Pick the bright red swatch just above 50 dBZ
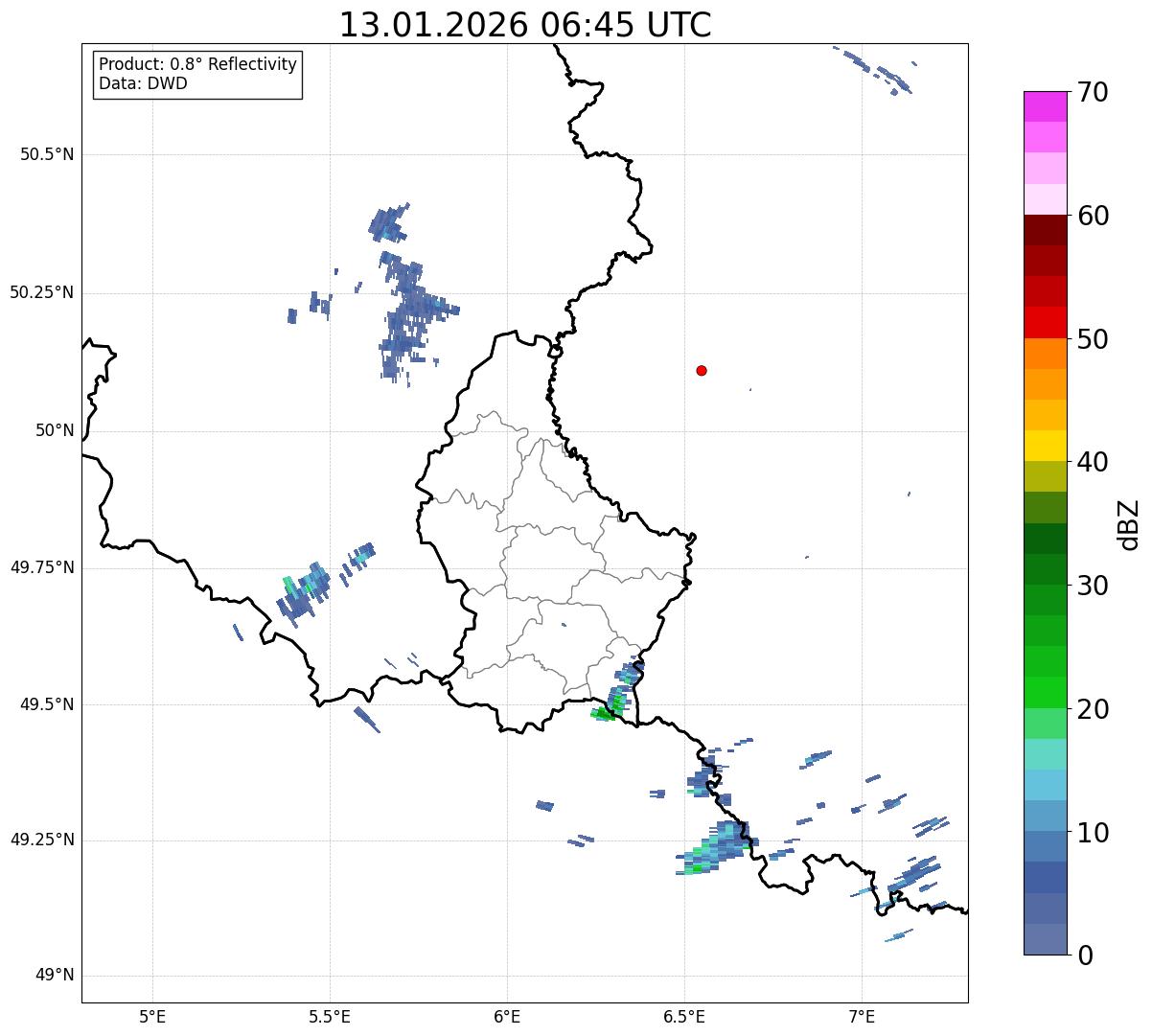The height and width of the screenshot is (1036, 1152). [1045, 322]
